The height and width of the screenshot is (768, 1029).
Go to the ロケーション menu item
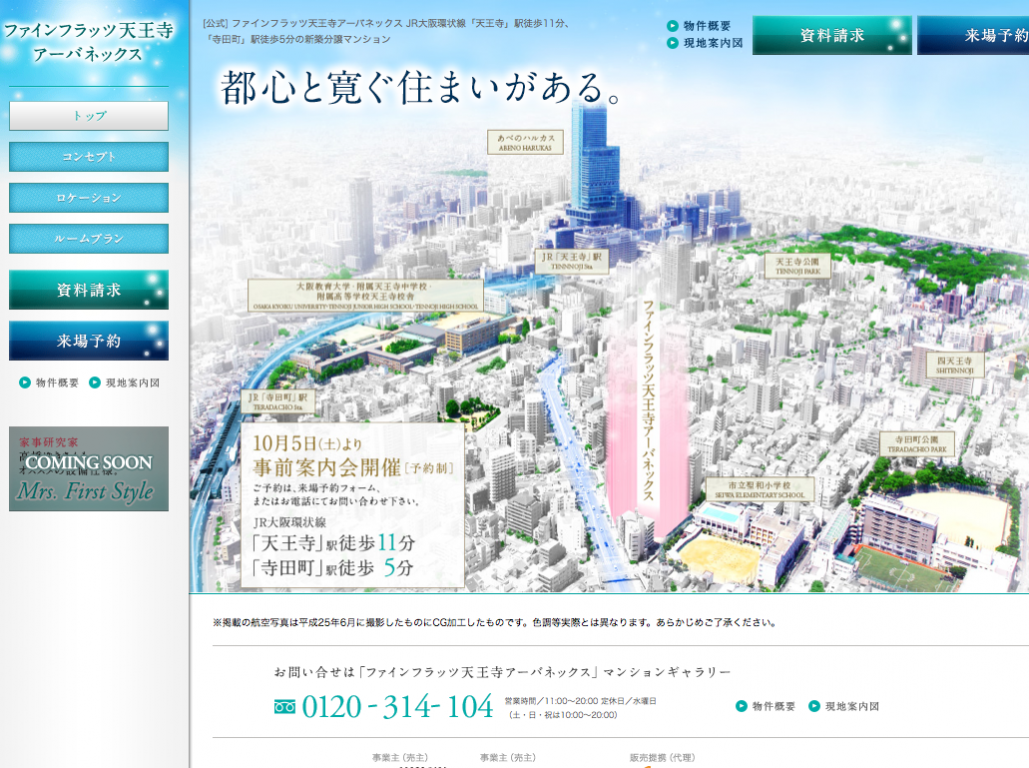point(89,198)
